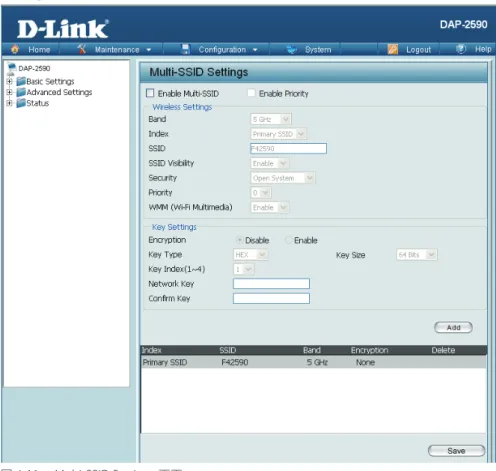Click the Basic Settings folder icon

pos(21,81)
